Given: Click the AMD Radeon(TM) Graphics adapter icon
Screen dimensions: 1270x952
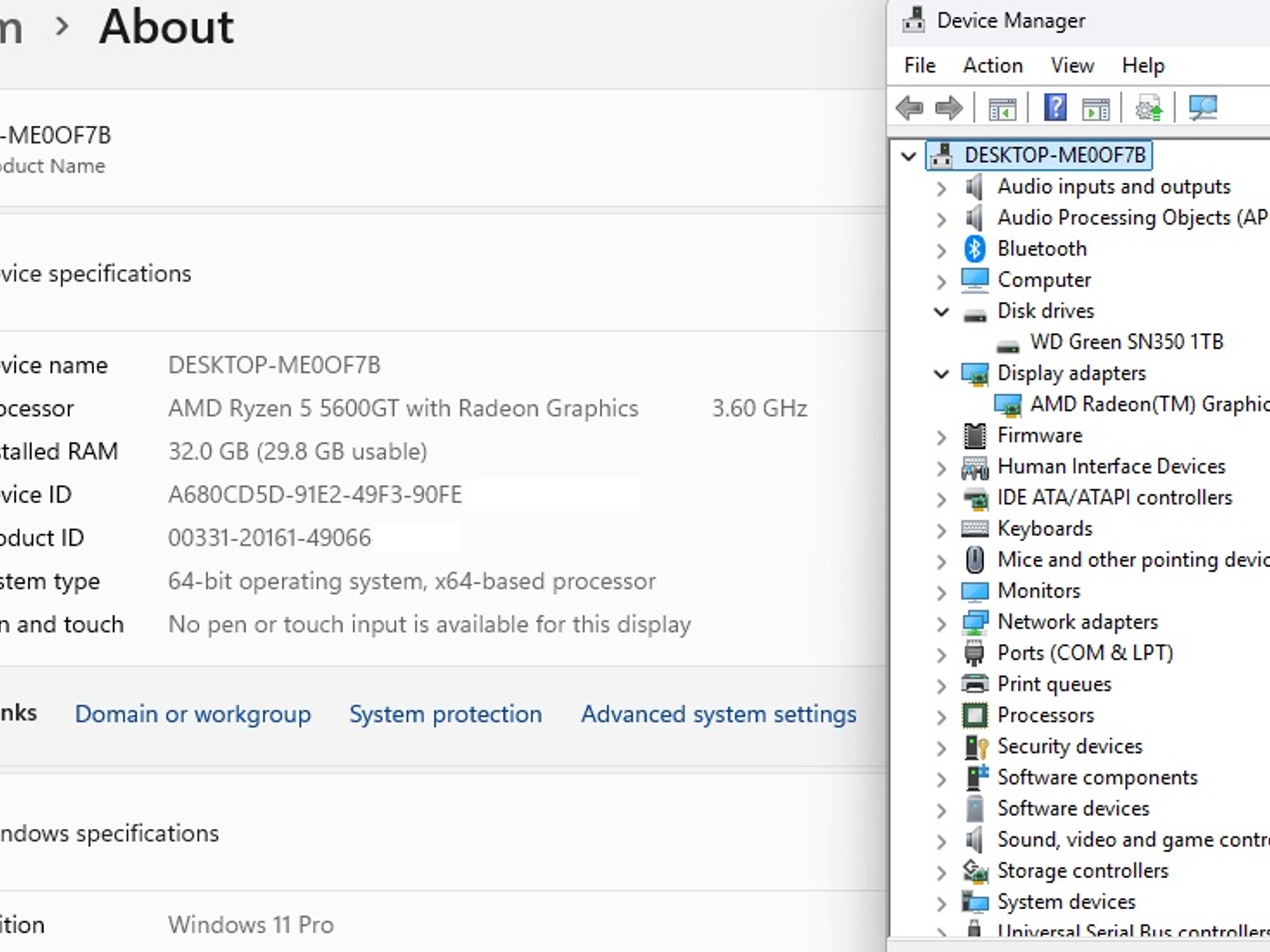Looking at the screenshot, I should coord(1008,405).
